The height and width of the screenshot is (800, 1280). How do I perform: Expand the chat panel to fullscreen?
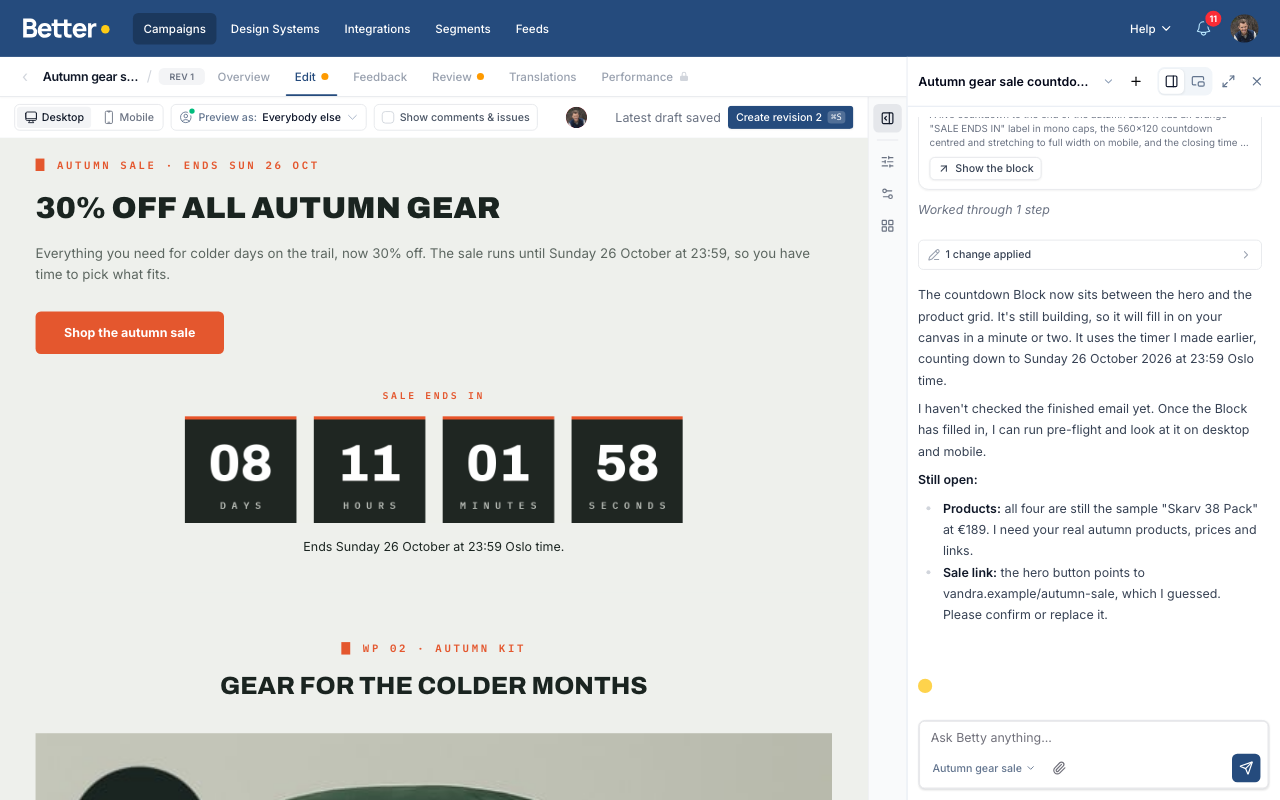[1228, 81]
